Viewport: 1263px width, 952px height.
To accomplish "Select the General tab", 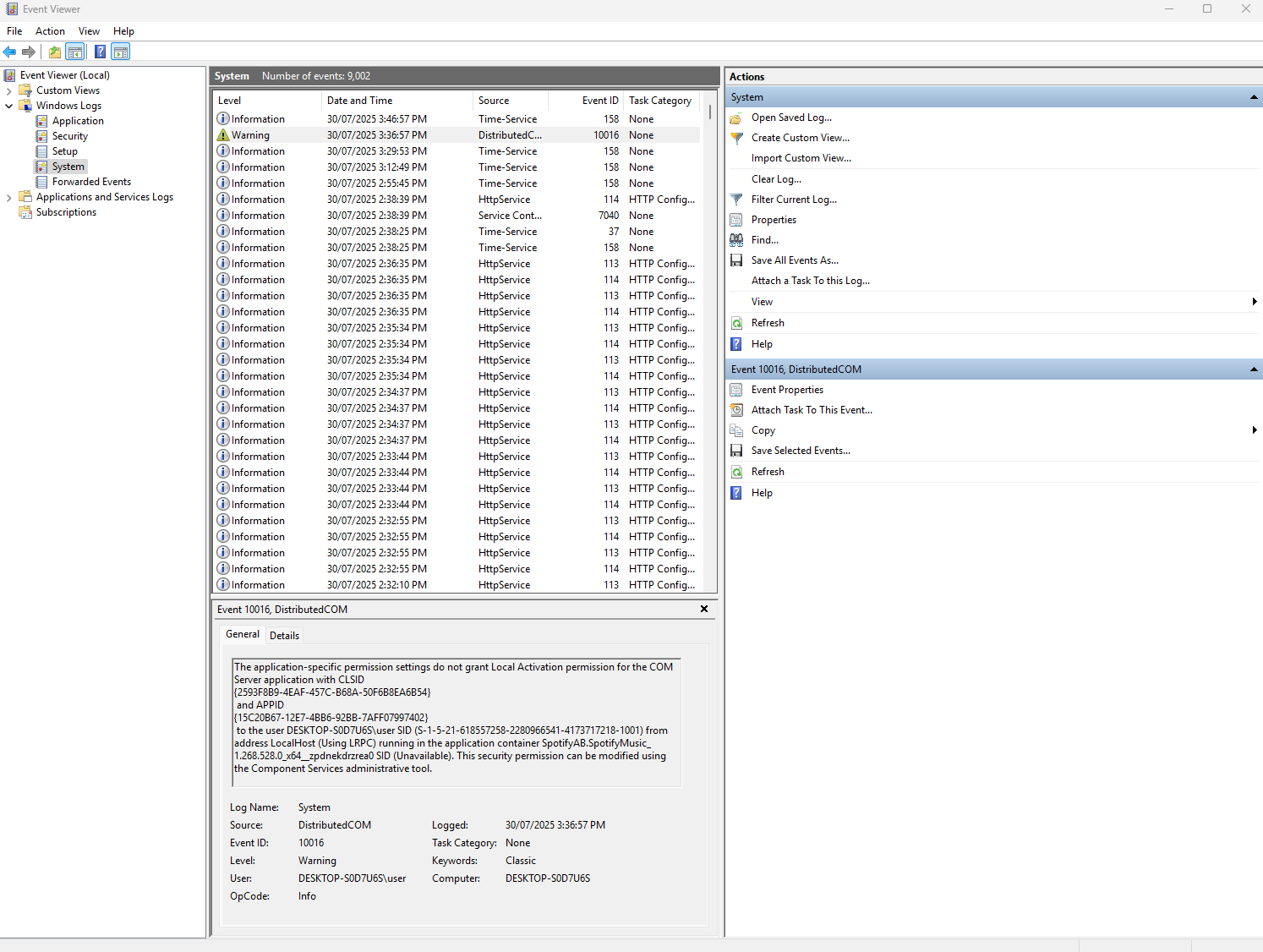I will pyautogui.click(x=243, y=634).
